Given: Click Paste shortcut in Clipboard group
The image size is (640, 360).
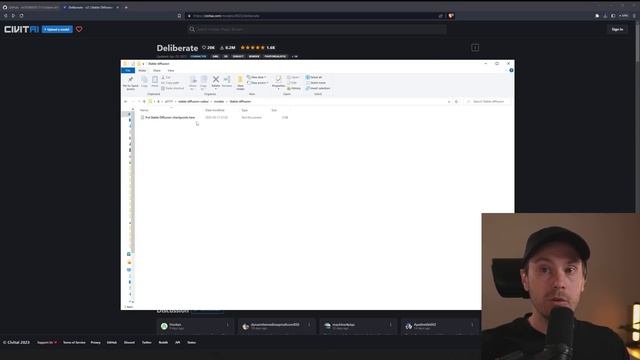Looking at the screenshot, I should (173, 88).
